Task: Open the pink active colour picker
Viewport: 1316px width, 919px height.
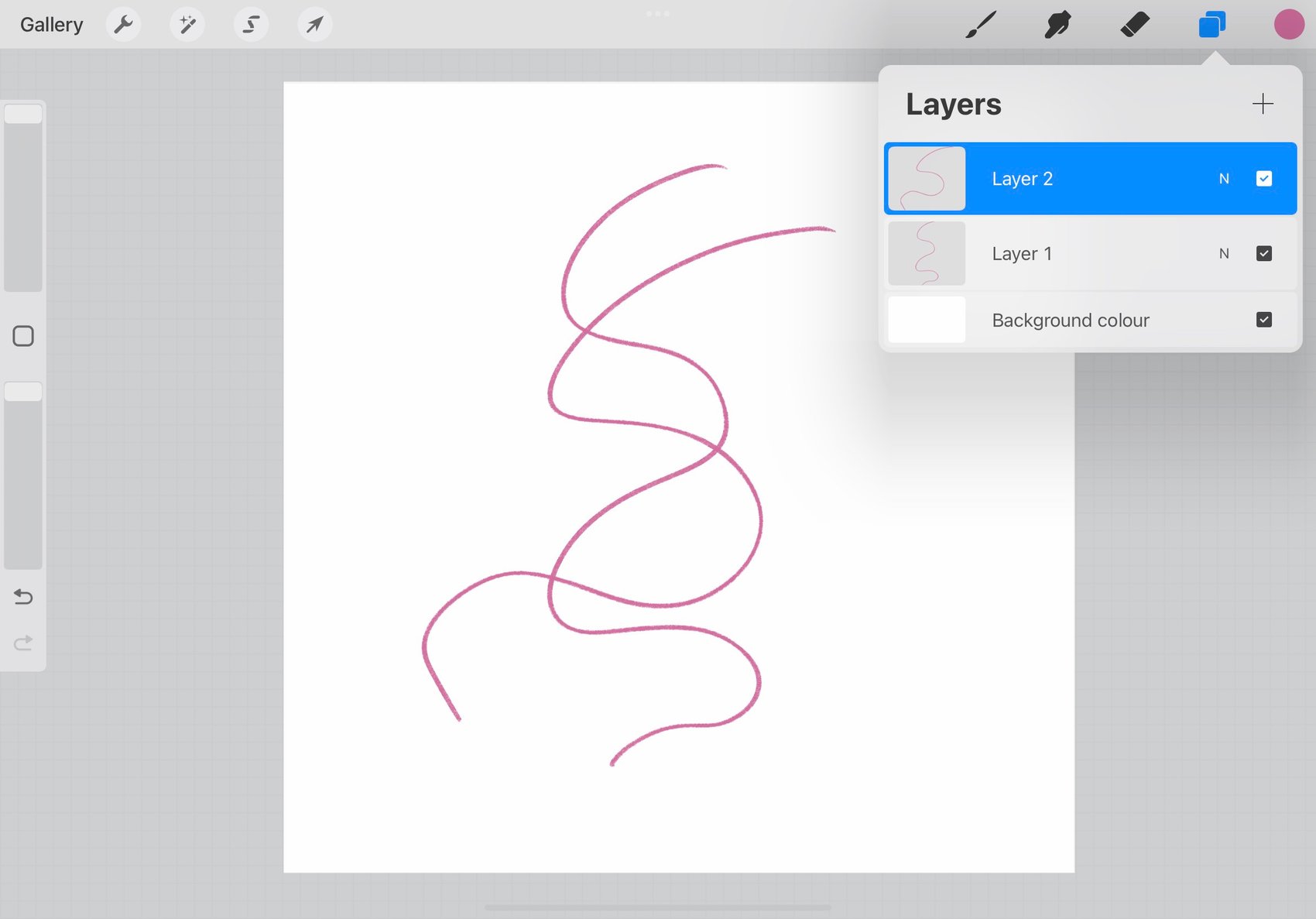Action: pos(1289,25)
